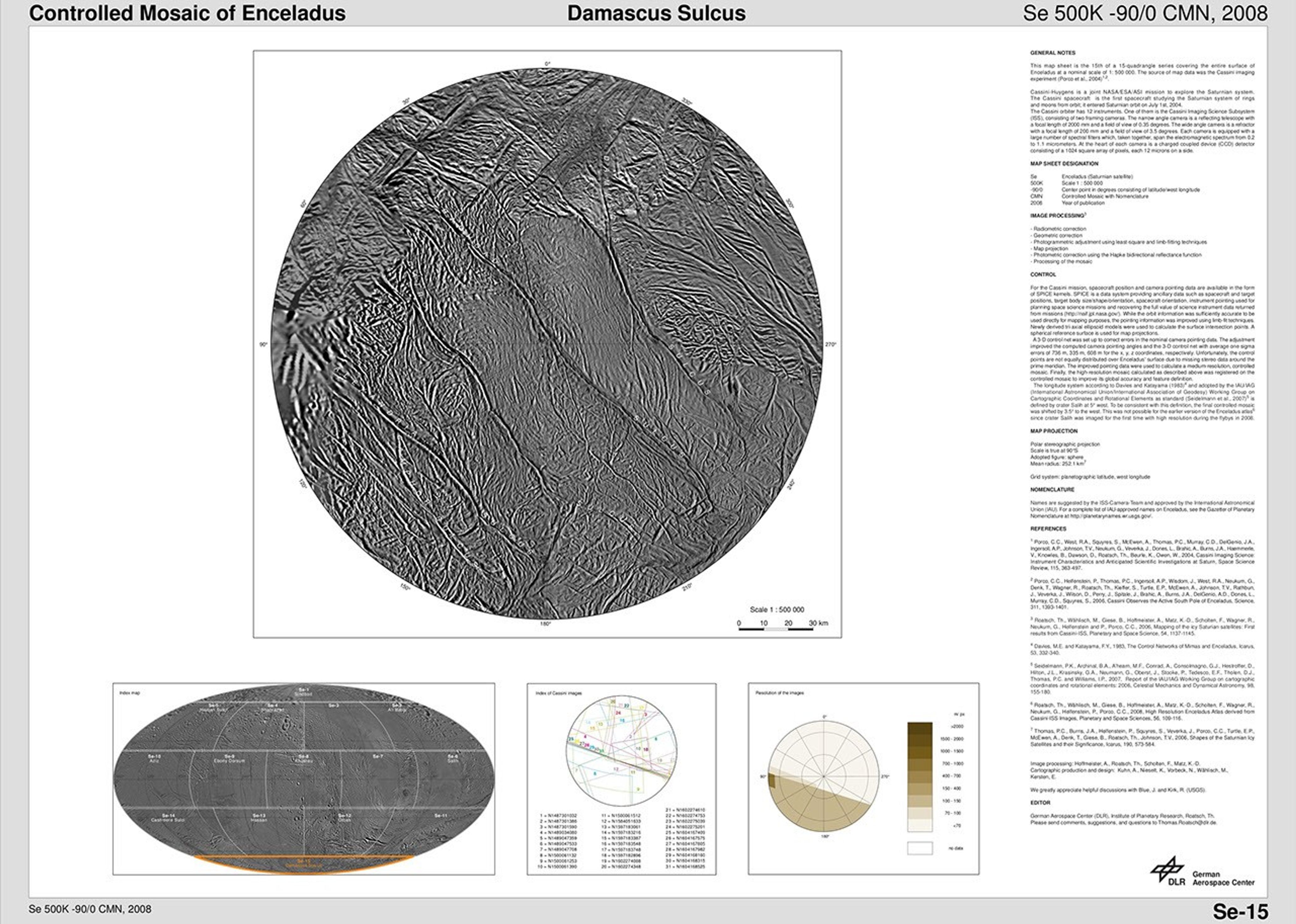
Task: Select the '<70' lightest legend swatch
Action: point(920,826)
